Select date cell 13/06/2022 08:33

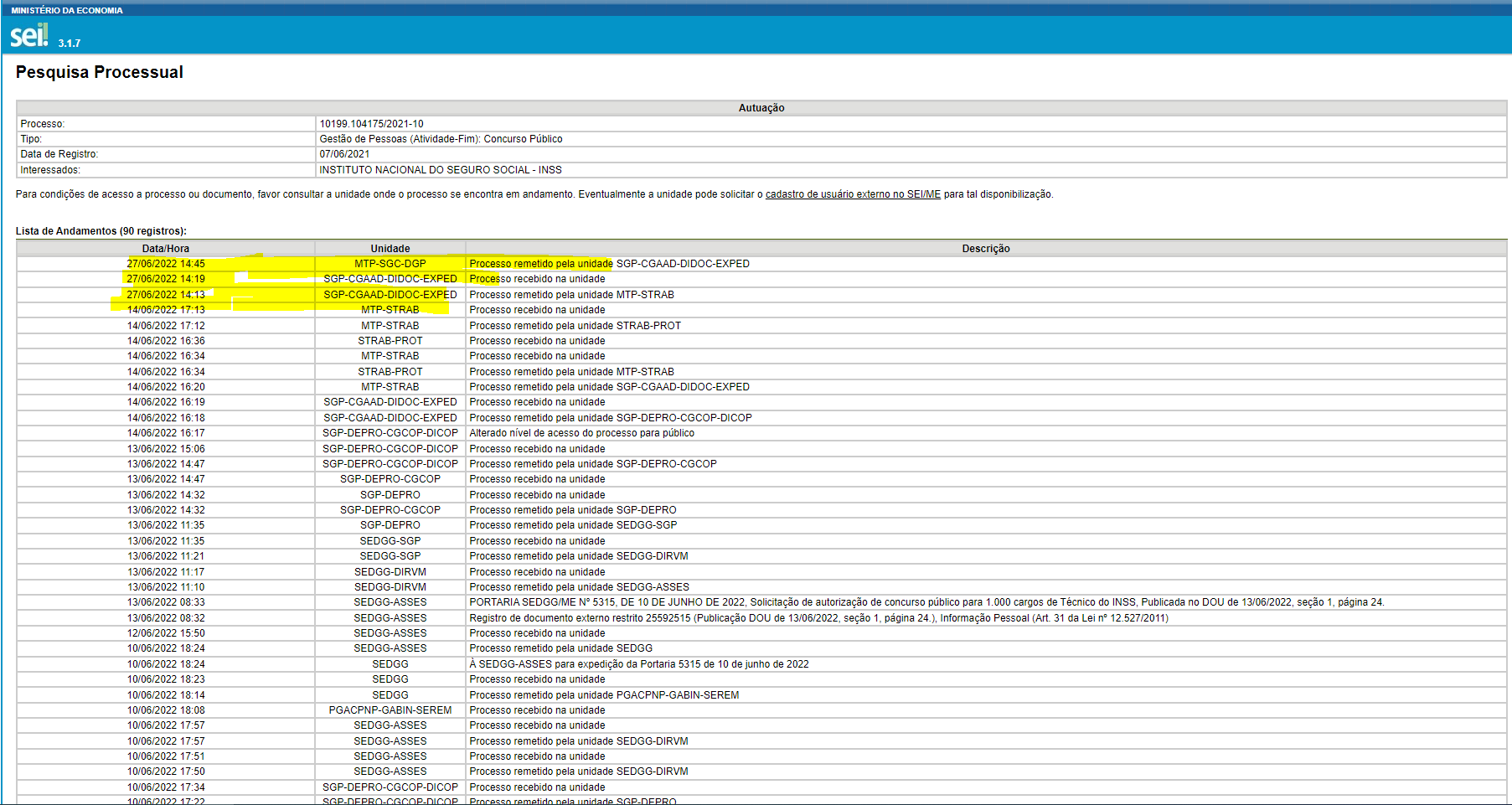point(166,602)
